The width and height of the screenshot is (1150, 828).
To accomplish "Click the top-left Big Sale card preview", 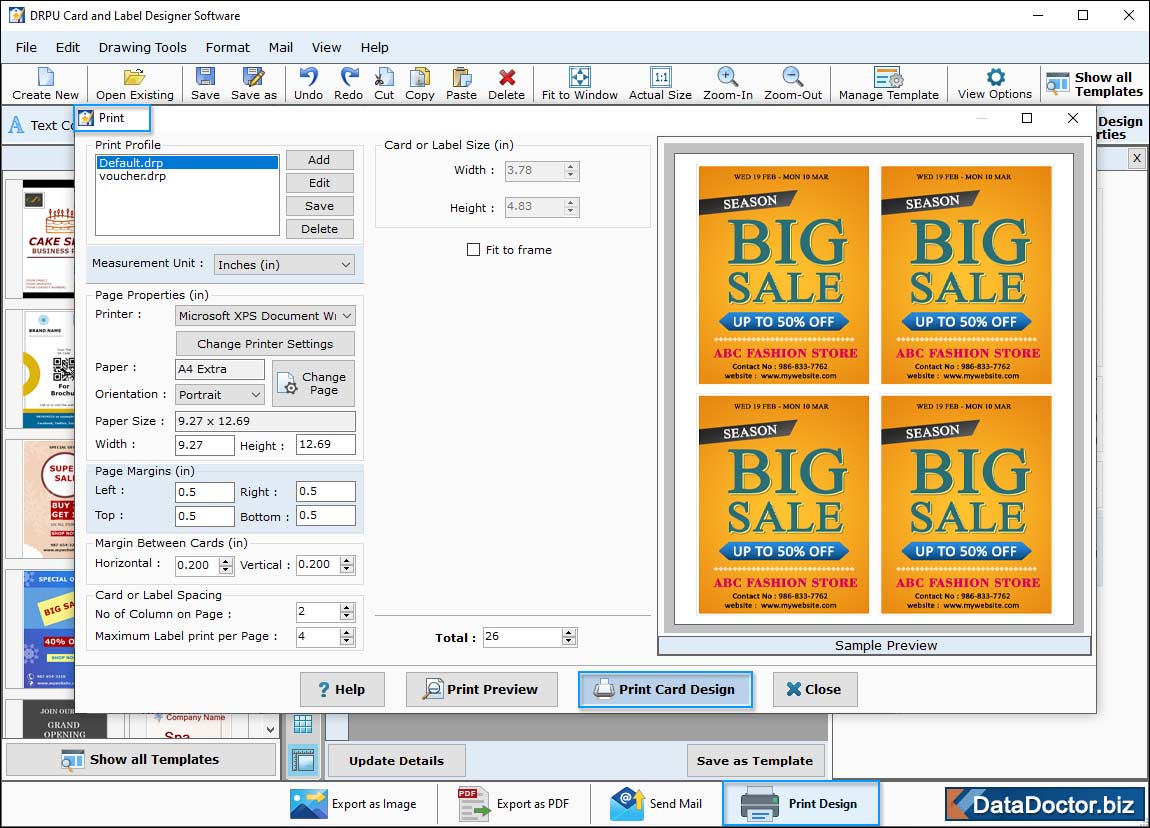I will 783,275.
